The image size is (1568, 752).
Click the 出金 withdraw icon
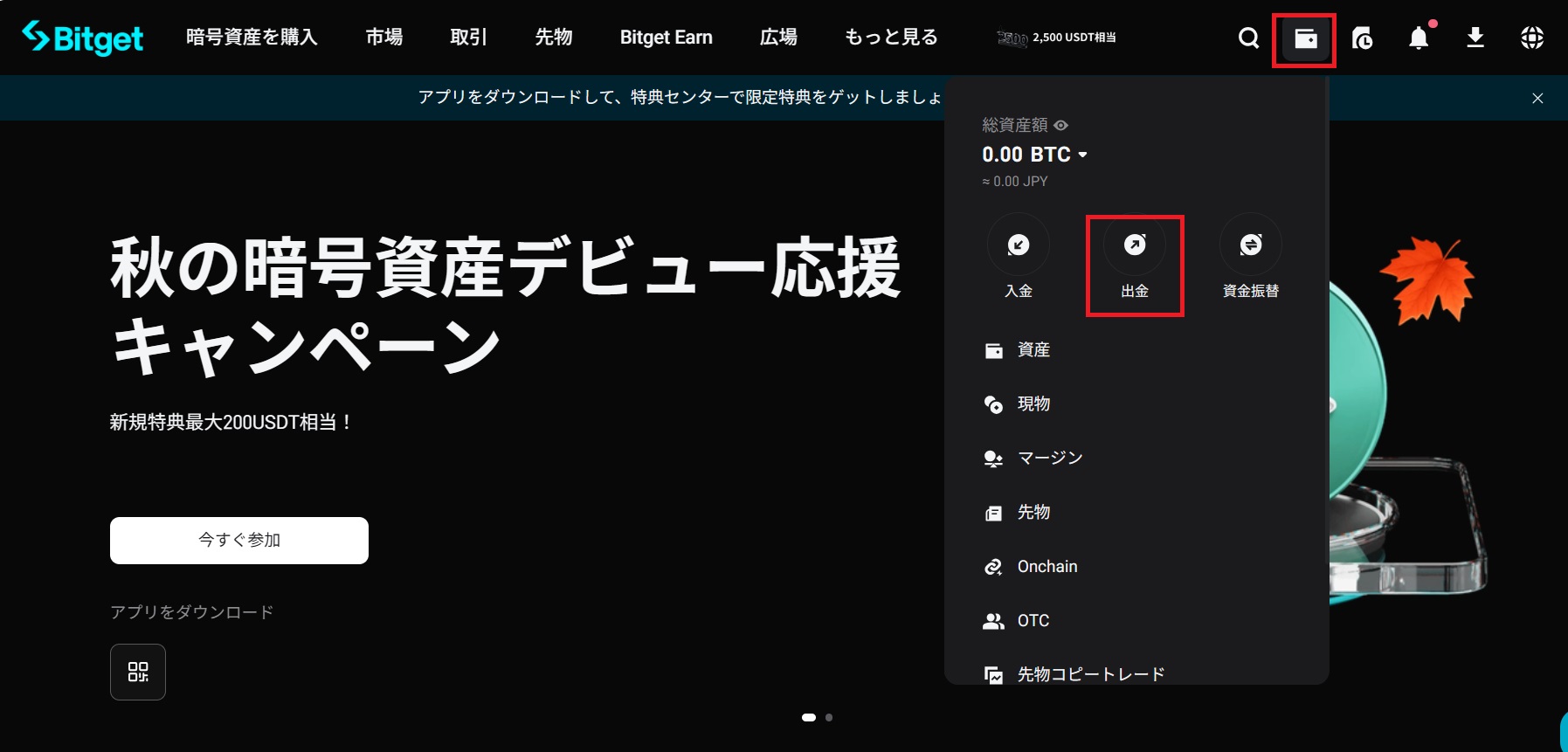[1135, 245]
